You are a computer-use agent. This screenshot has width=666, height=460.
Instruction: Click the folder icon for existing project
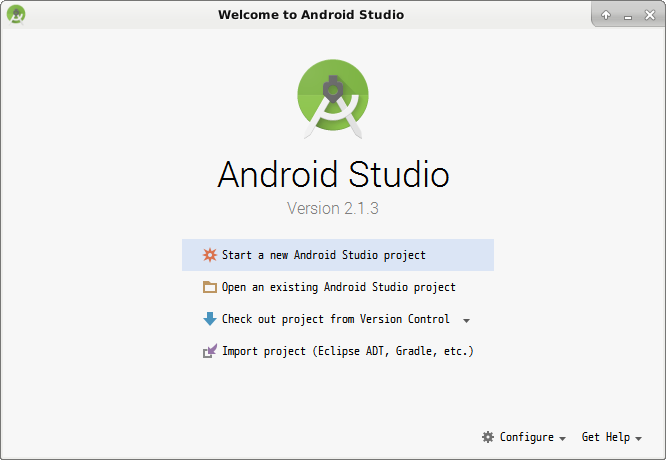209,287
